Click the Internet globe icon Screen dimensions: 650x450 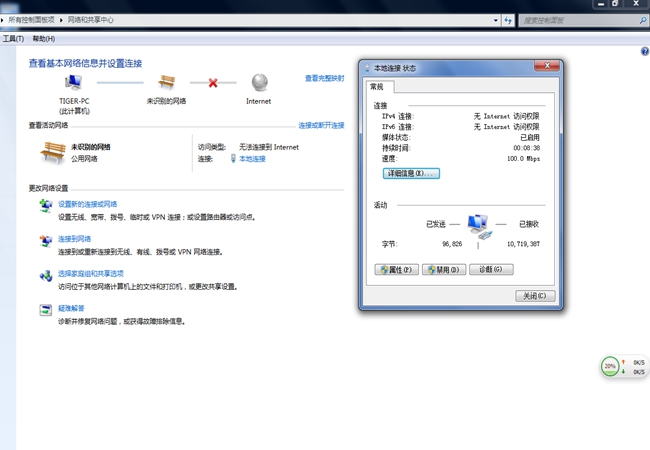(x=260, y=82)
